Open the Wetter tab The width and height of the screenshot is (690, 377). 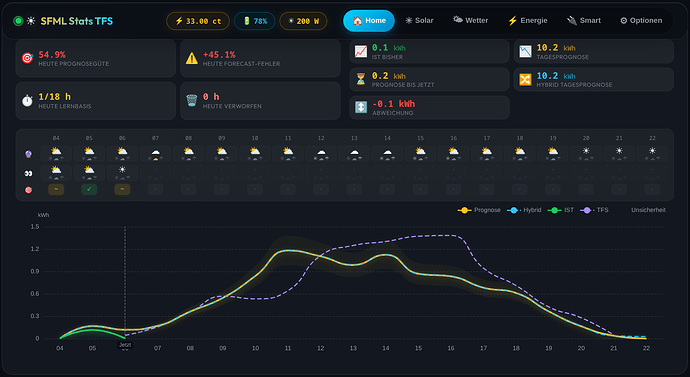click(x=470, y=21)
